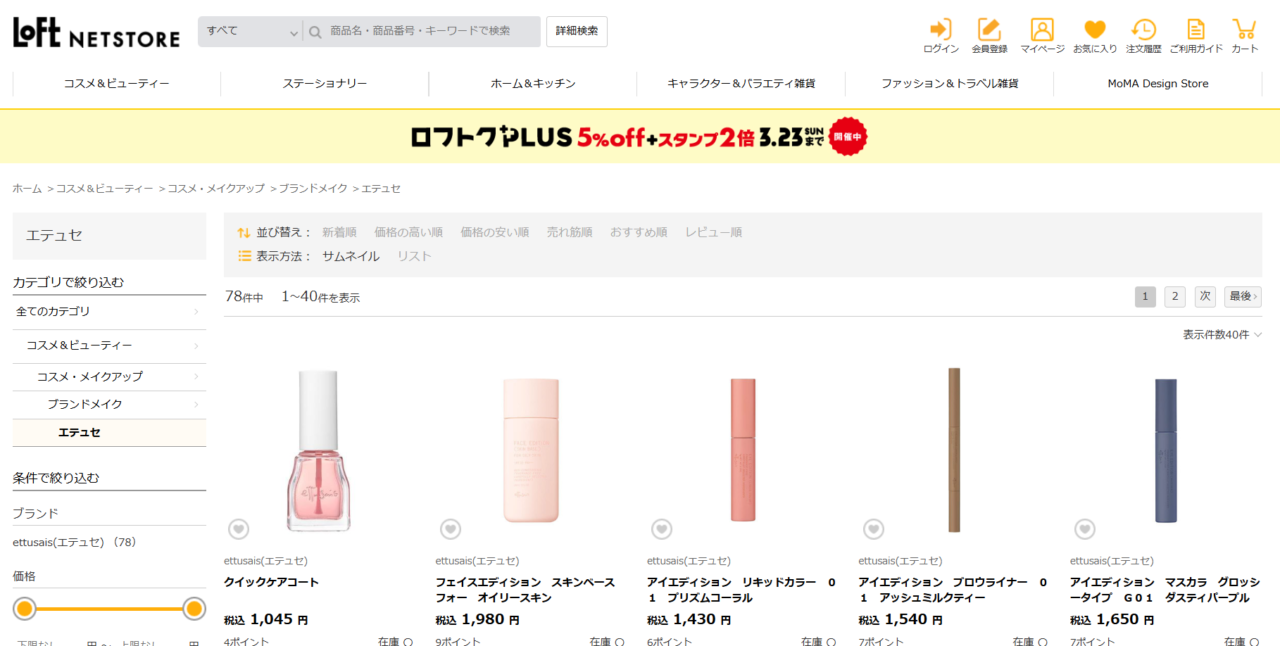Viewport: 1280px width, 646px height.
Task: Open ファッション&トラベル雑貨 navigation menu
Action: coord(949,84)
